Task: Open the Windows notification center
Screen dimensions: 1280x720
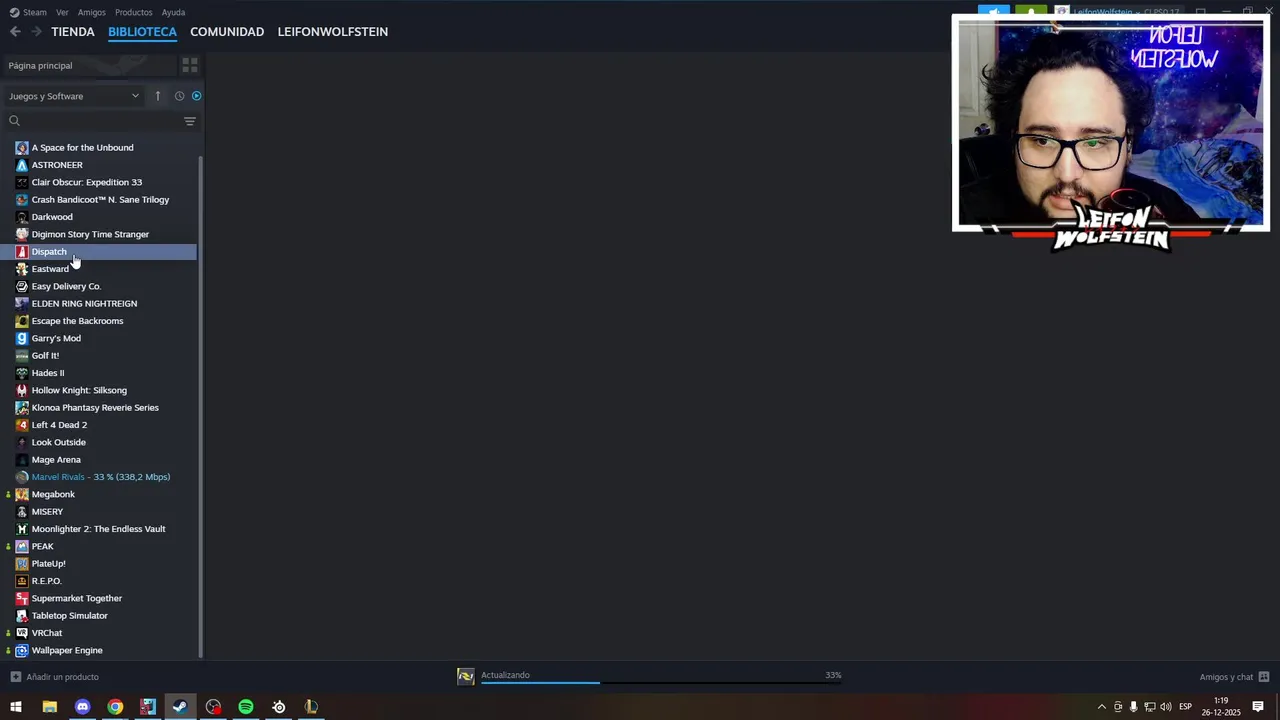Action: [1258, 707]
